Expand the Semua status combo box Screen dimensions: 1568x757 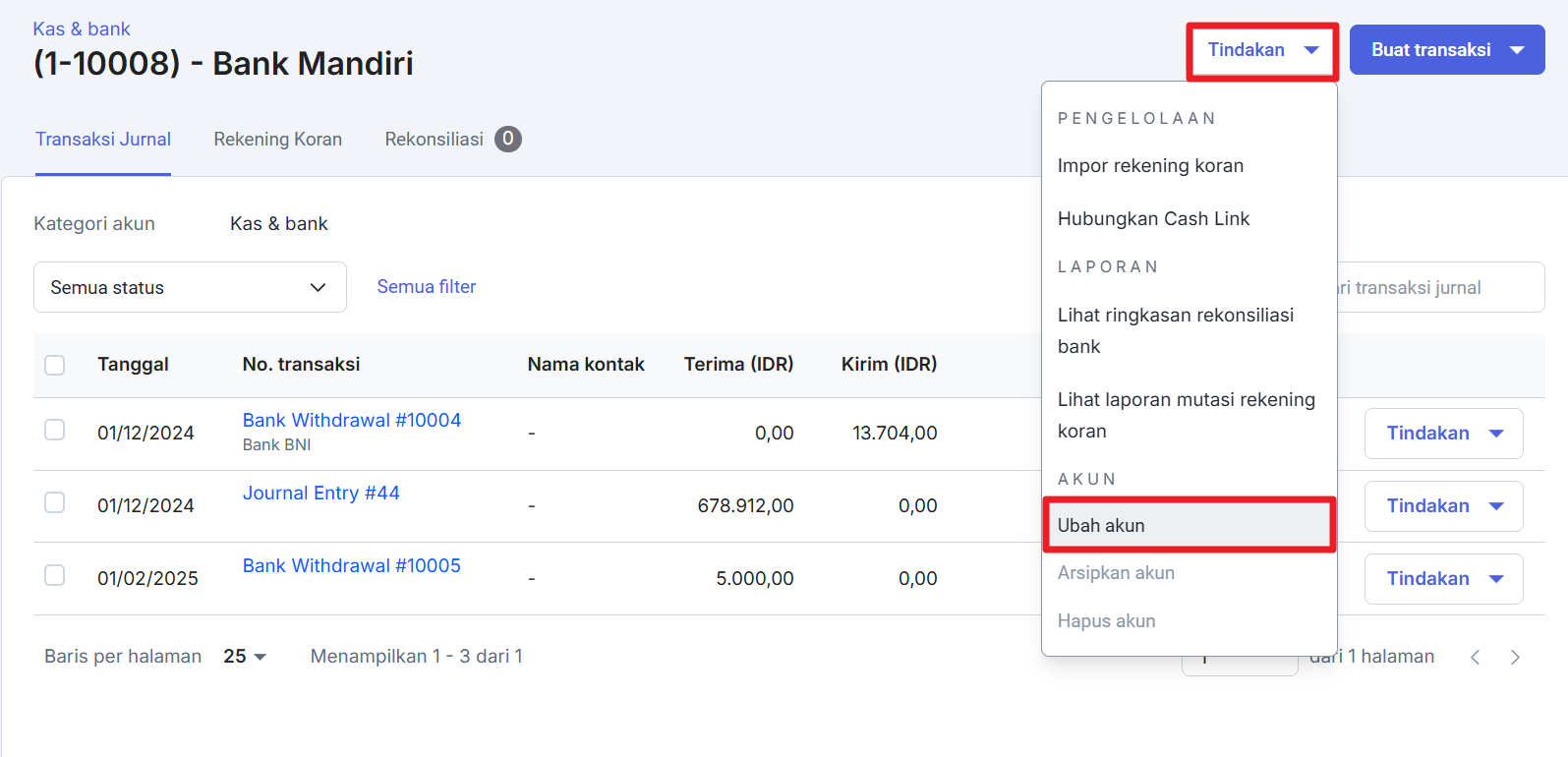190,287
